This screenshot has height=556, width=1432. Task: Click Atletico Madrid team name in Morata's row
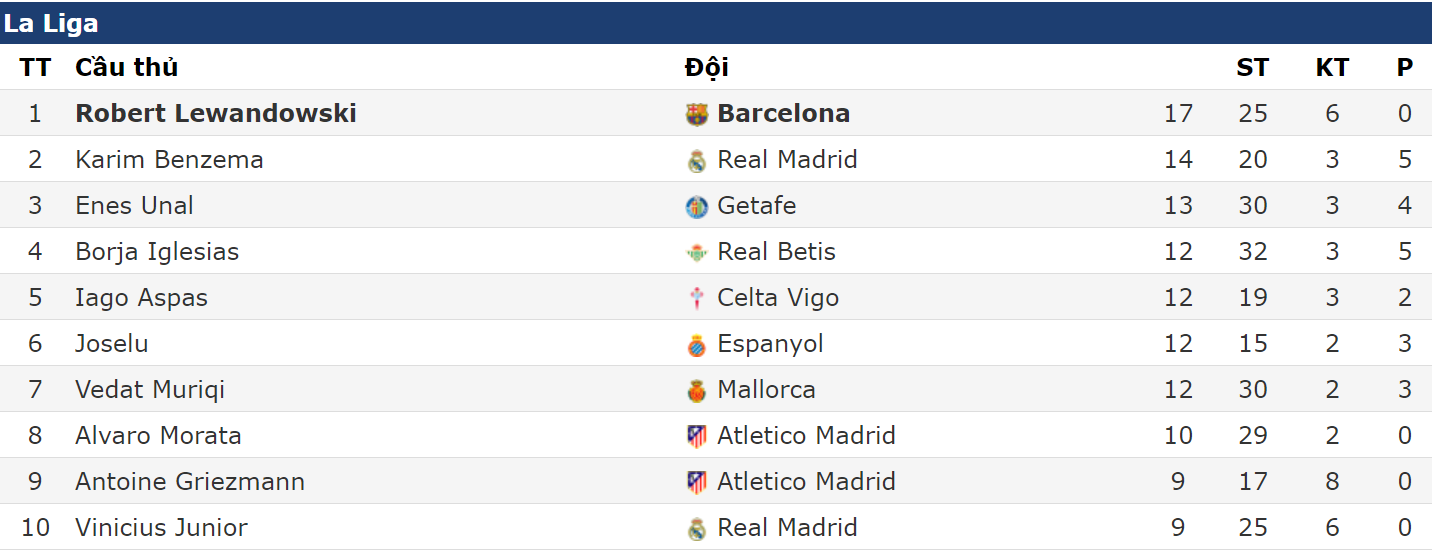pos(806,436)
